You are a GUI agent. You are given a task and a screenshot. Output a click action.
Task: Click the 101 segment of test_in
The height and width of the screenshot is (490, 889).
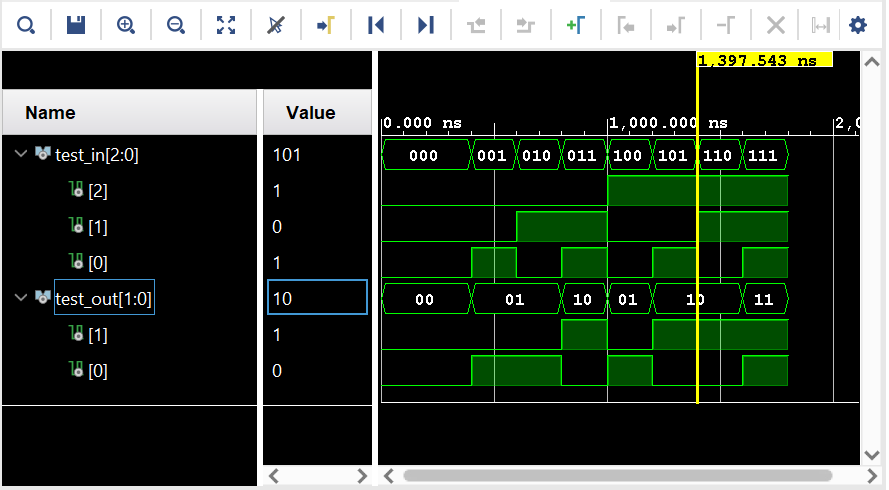tap(675, 155)
